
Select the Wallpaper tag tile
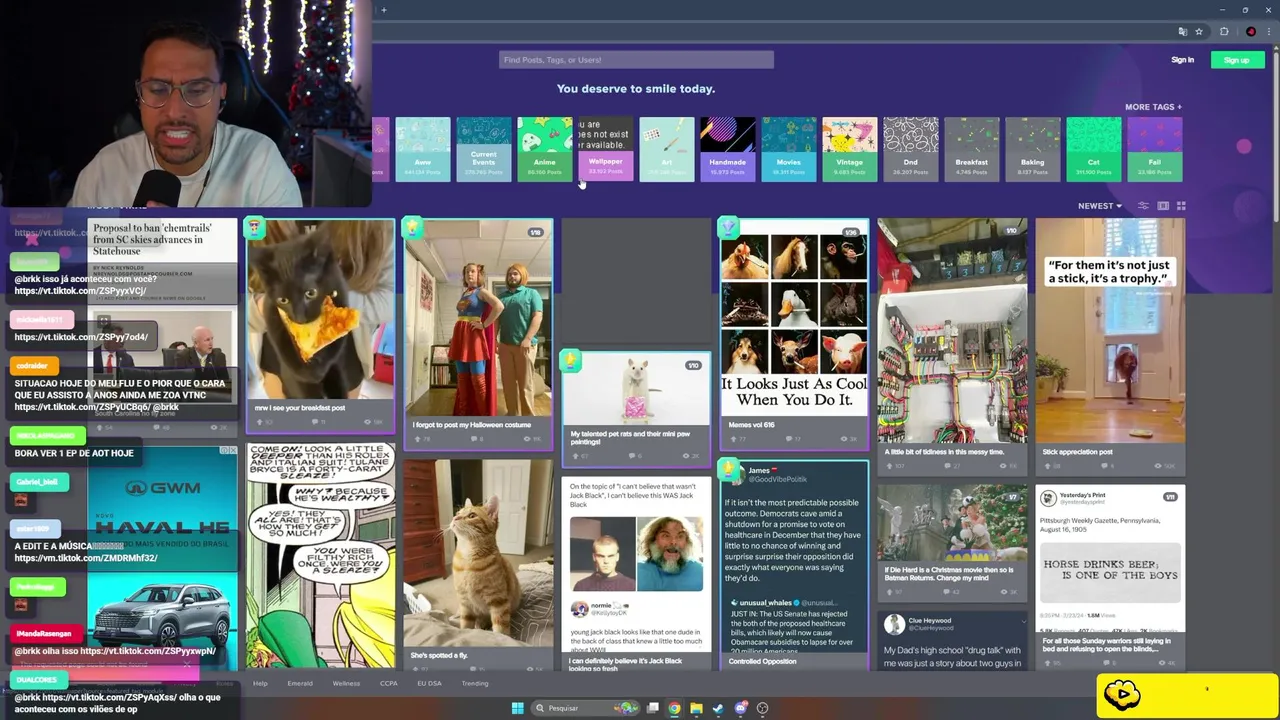[605, 149]
